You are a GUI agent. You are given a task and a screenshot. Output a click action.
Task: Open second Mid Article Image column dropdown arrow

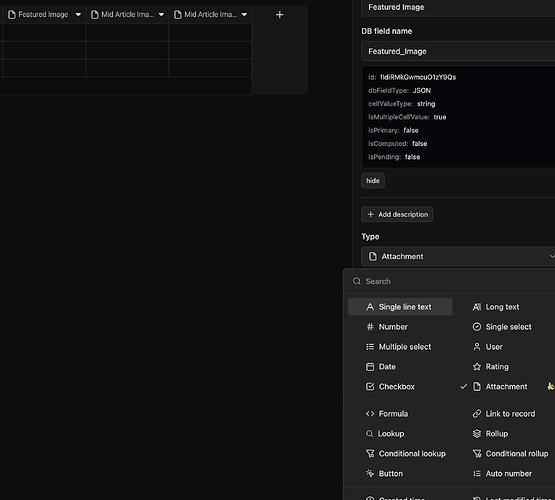pyautogui.click(x=244, y=15)
